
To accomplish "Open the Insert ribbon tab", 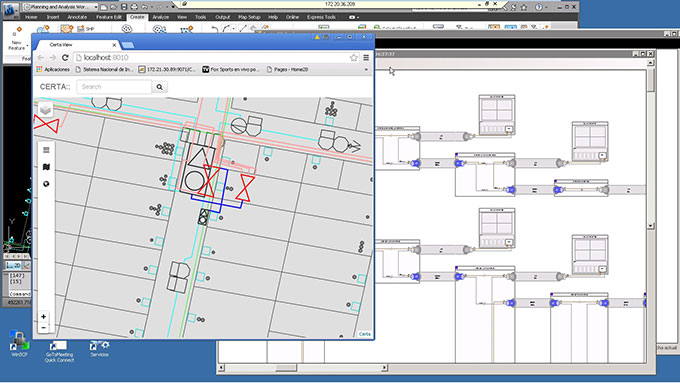I will coord(53,17).
